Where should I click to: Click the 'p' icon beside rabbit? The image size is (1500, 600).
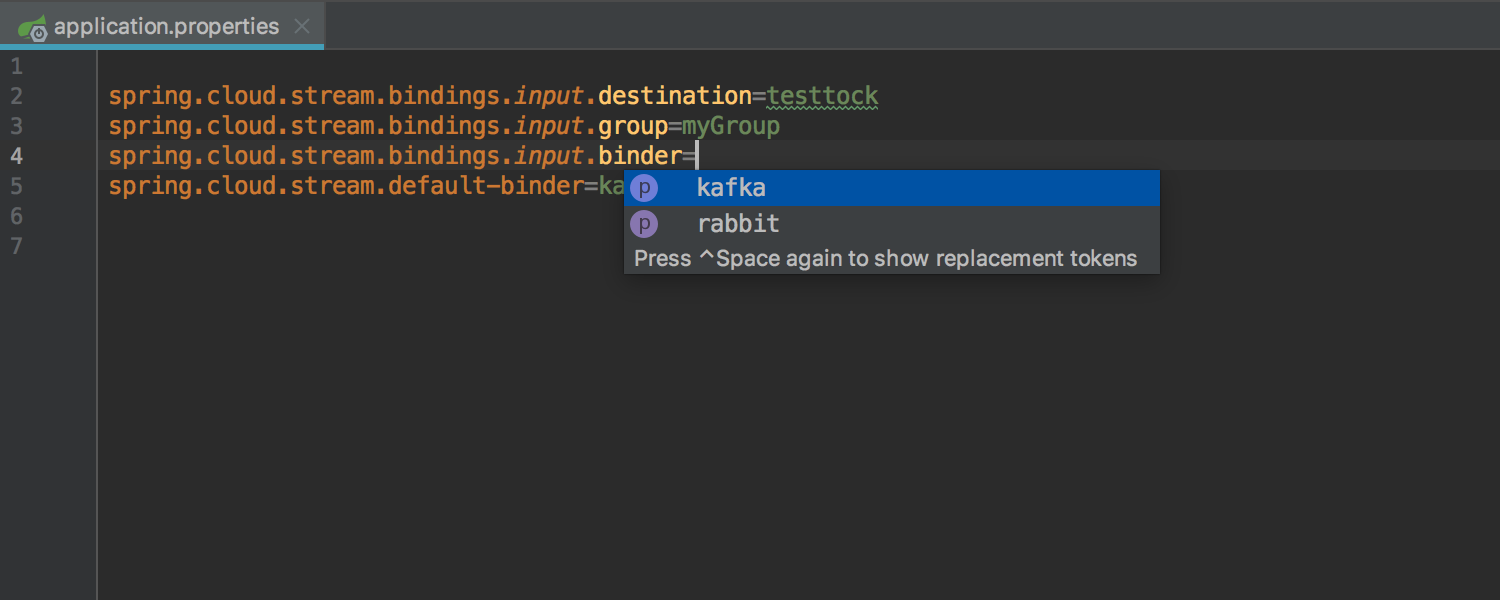[645, 223]
